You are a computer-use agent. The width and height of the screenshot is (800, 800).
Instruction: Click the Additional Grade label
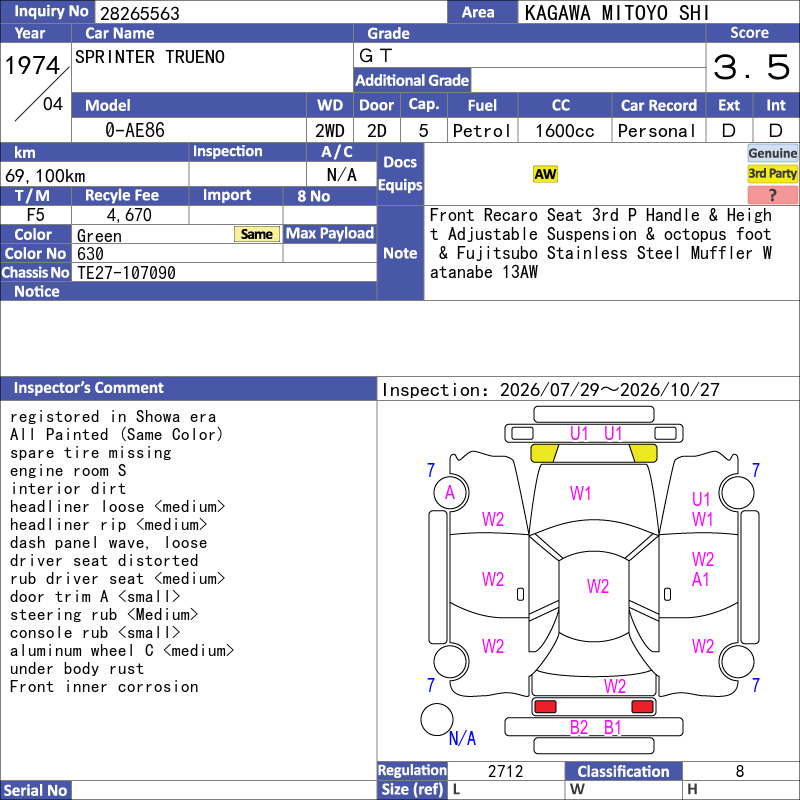point(412,80)
